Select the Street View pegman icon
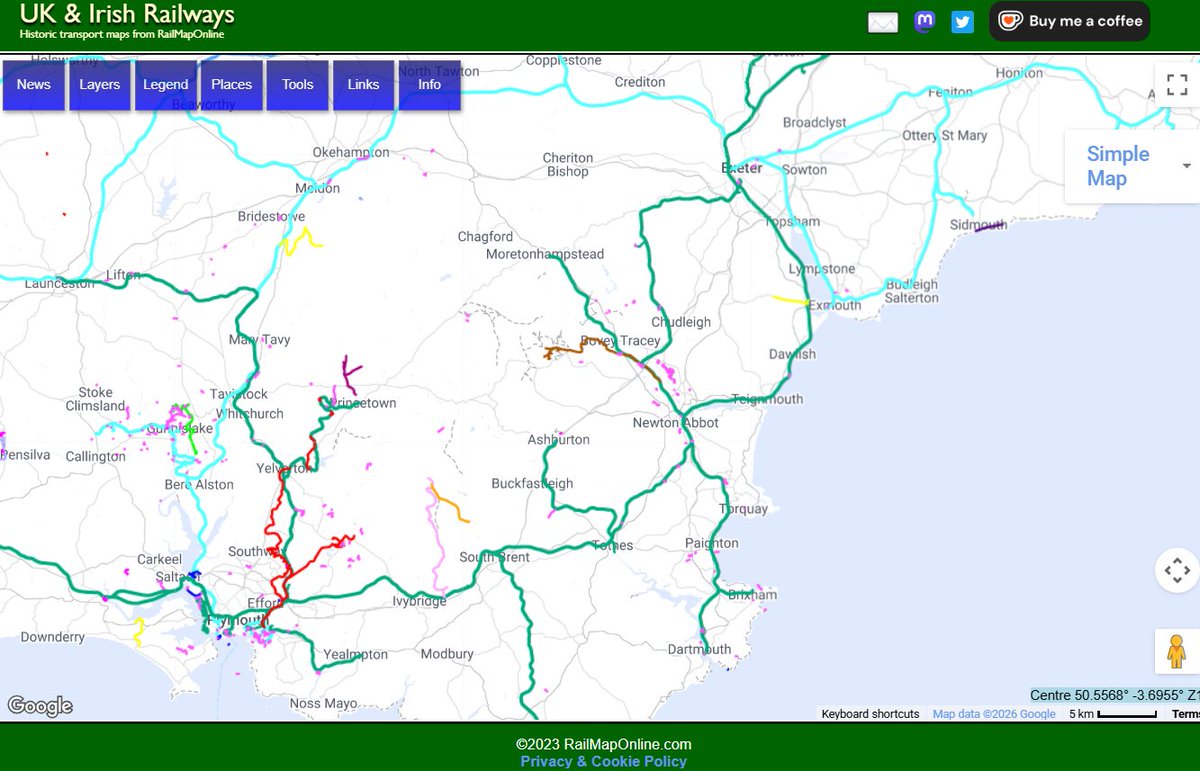Viewport: 1200px width, 771px height. 1176,651
